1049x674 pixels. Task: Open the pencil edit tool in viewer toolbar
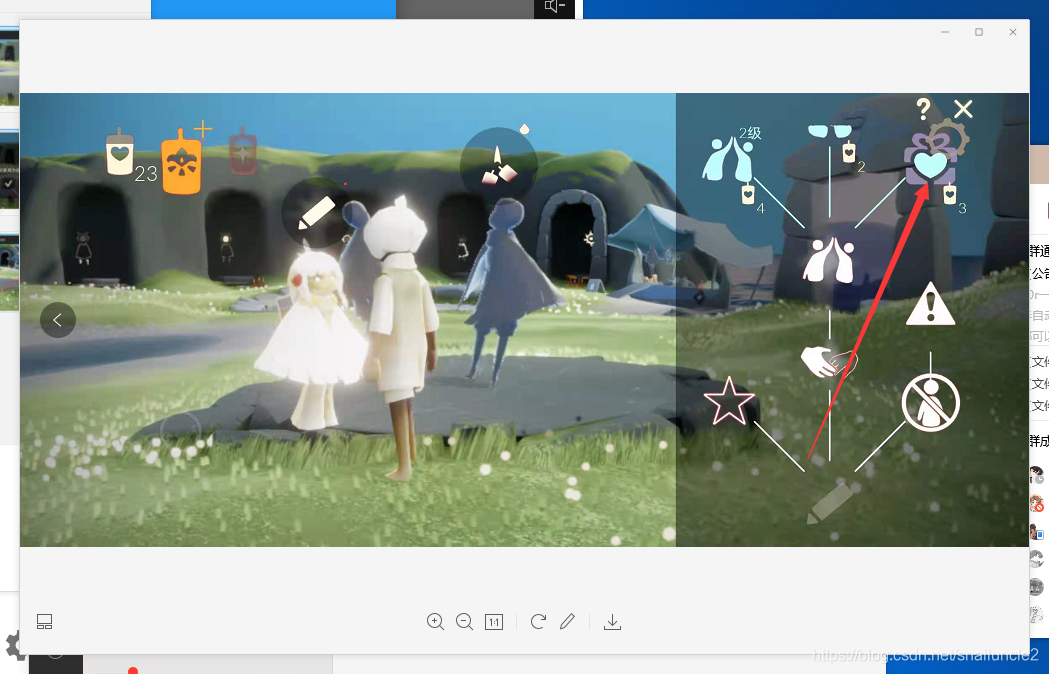coord(567,622)
